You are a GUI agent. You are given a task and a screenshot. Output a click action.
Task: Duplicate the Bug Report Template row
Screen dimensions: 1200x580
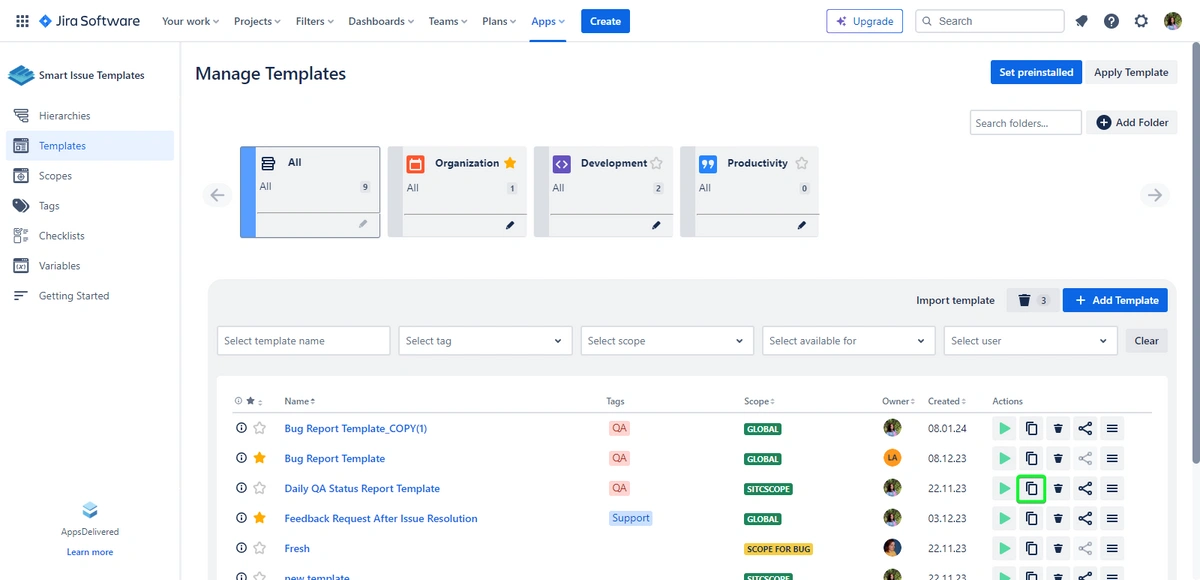click(x=1031, y=458)
